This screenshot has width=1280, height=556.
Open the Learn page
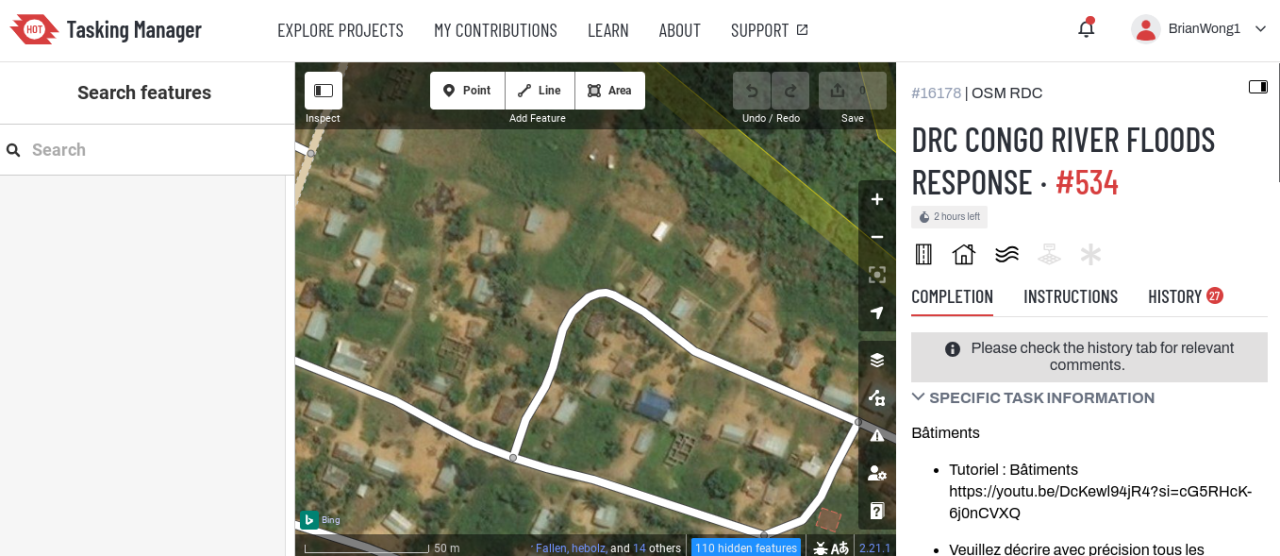click(608, 30)
